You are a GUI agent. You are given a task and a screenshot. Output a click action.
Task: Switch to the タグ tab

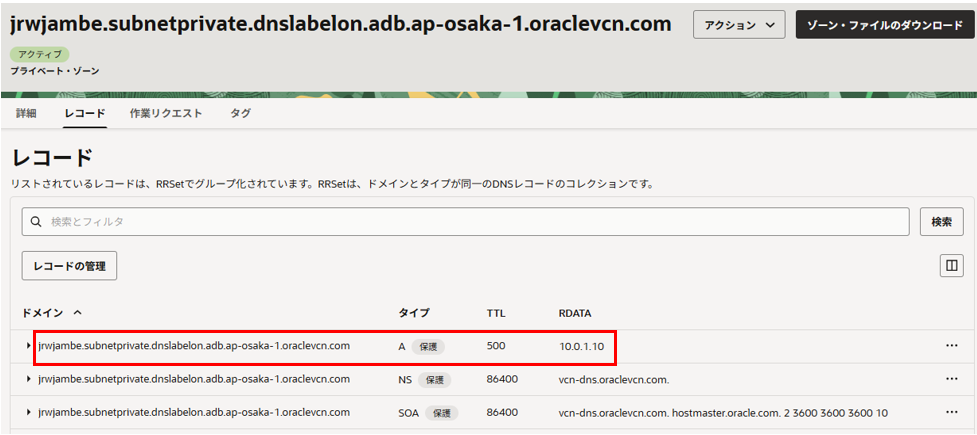point(240,114)
